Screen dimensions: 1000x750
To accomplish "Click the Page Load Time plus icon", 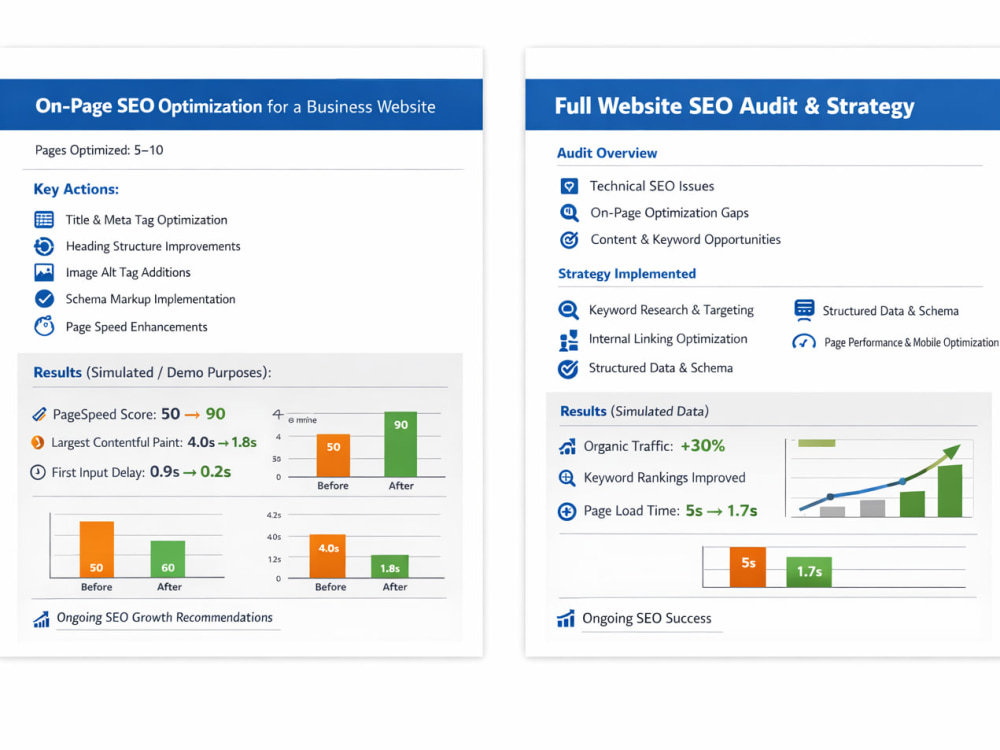I will tap(567, 511).
